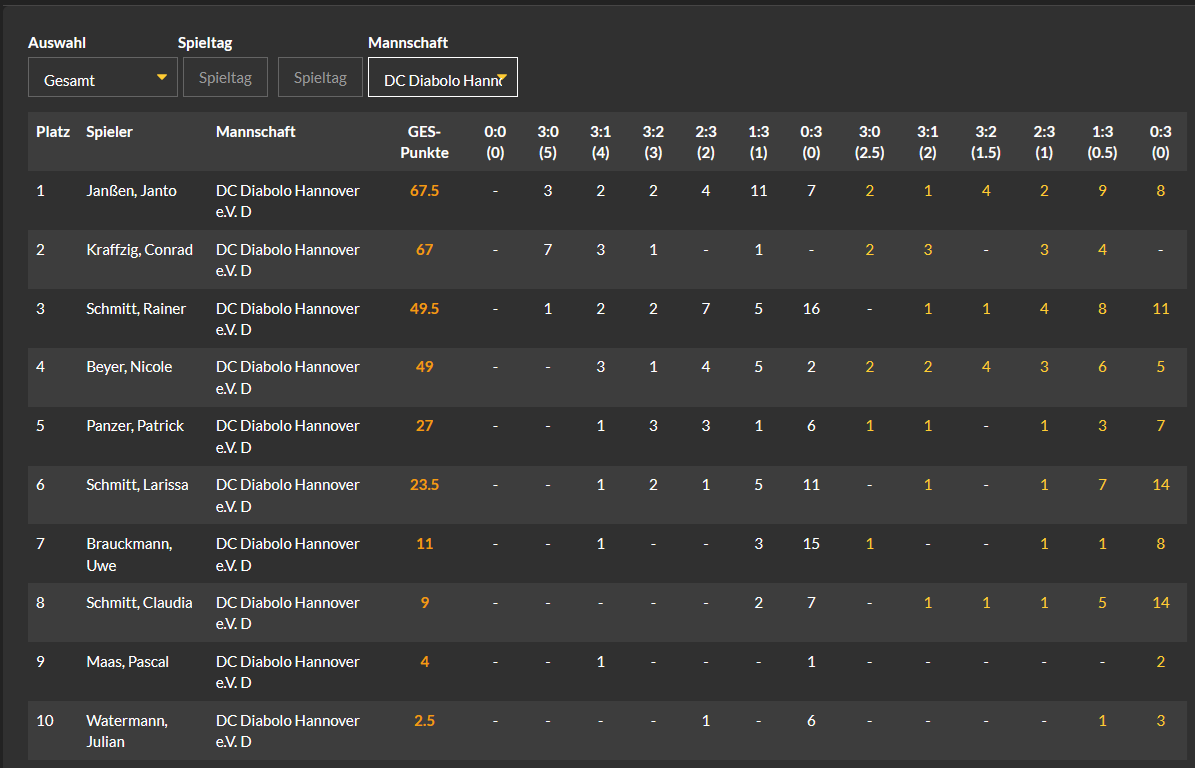Screen dimensions: 1195x768
Task: Click the Platz column header
Action: [x=53, y=132]
